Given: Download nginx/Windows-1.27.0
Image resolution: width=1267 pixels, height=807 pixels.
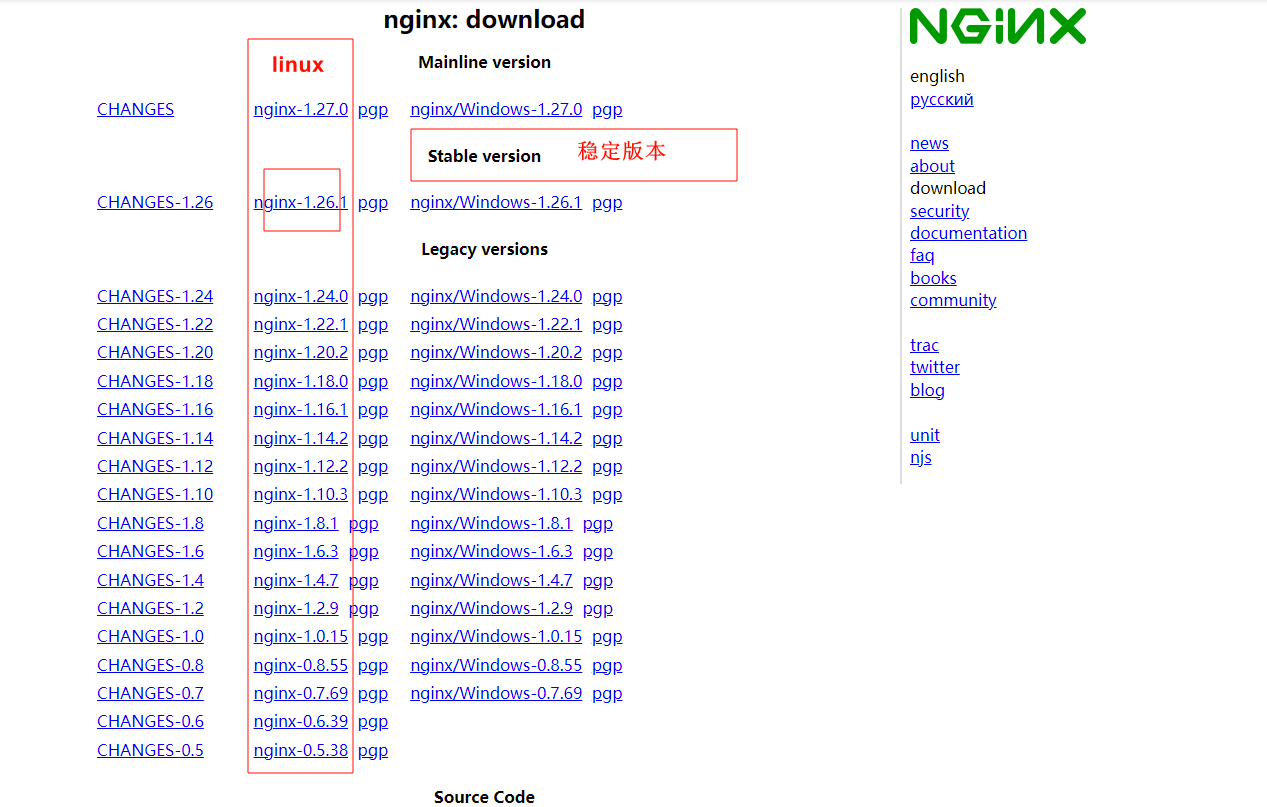Looking at the screenshot, I should pyautogui.click(x=496, y=109).
